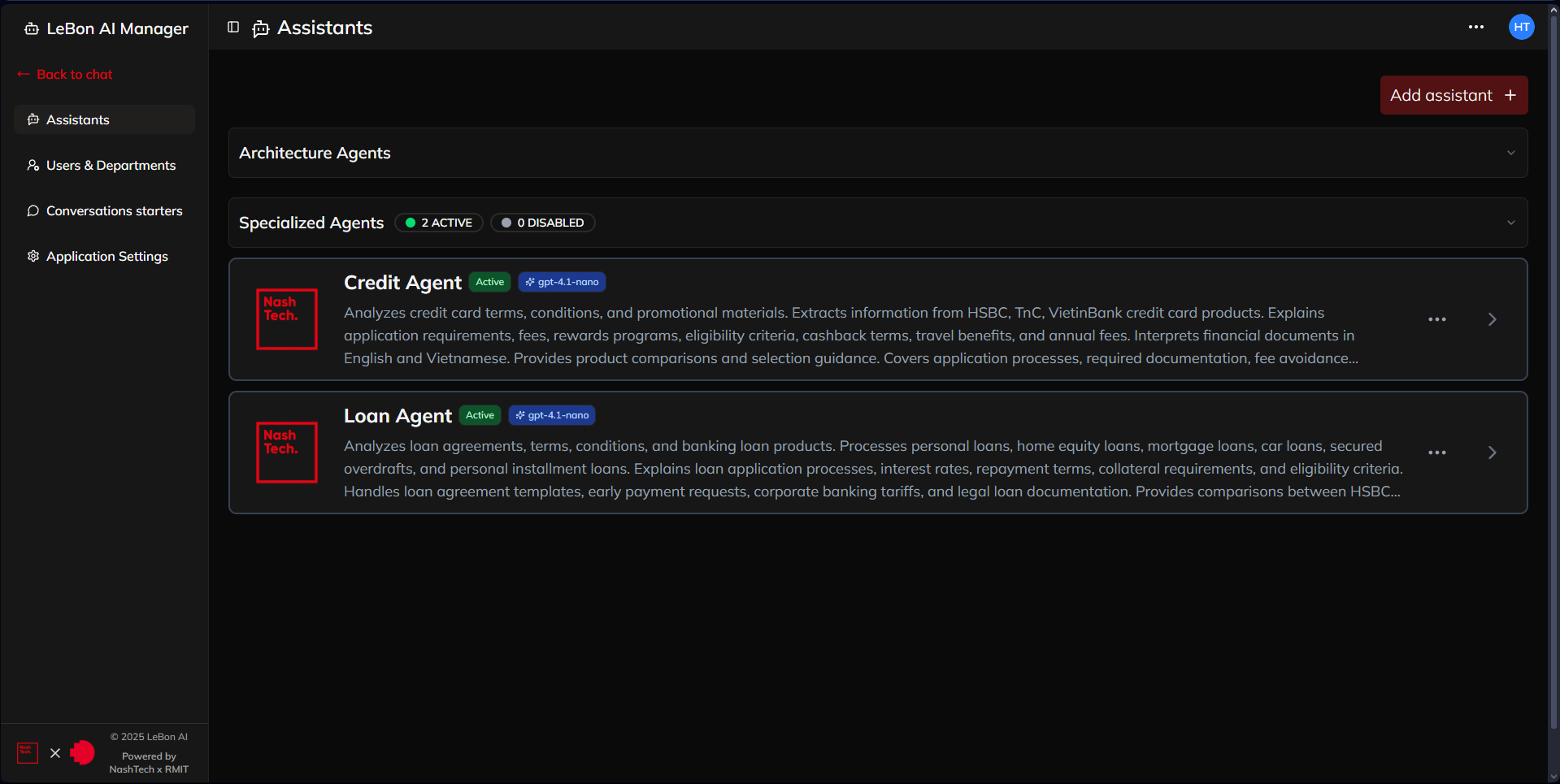
Task: Click Loan Agent's gpt-4.1-nano model tag
Action: pos(552,415)
